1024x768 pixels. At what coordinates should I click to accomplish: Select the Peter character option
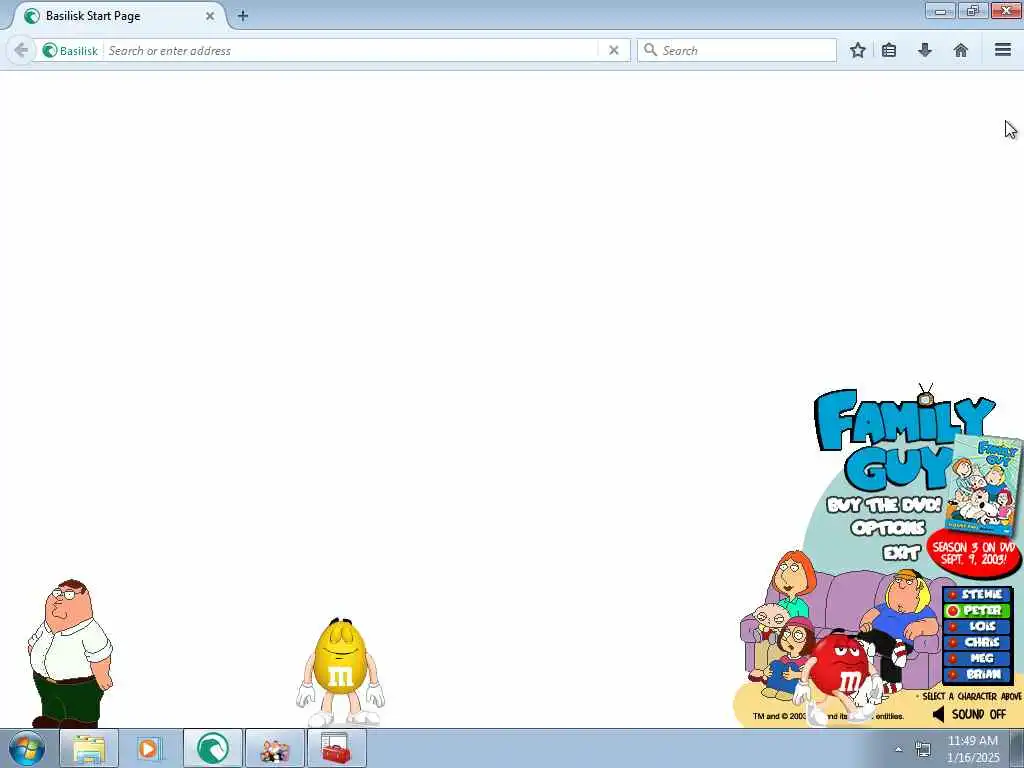[978, 611]
